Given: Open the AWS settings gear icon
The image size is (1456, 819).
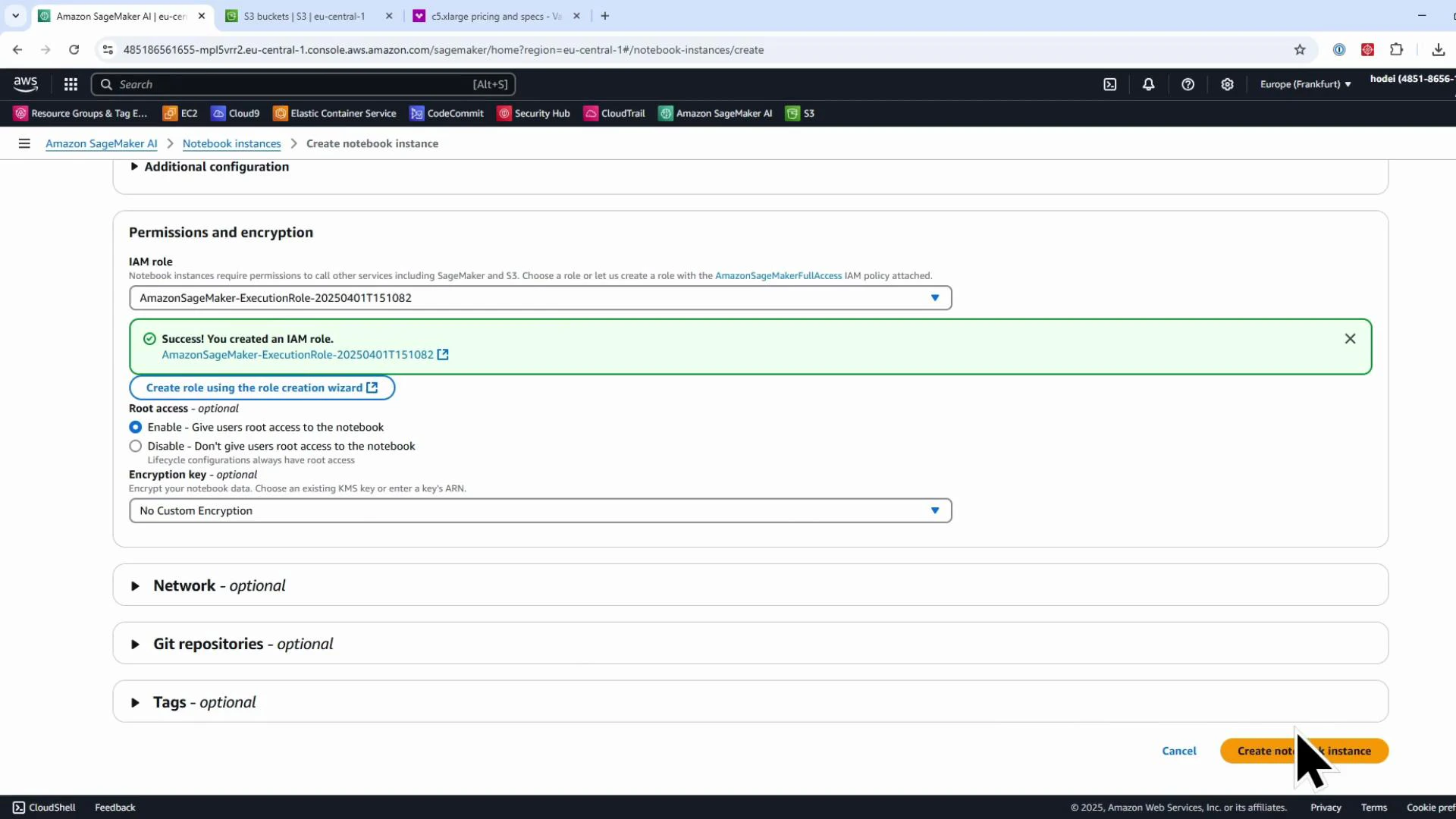Looking at the screenshot, I should pos(1227,84).
